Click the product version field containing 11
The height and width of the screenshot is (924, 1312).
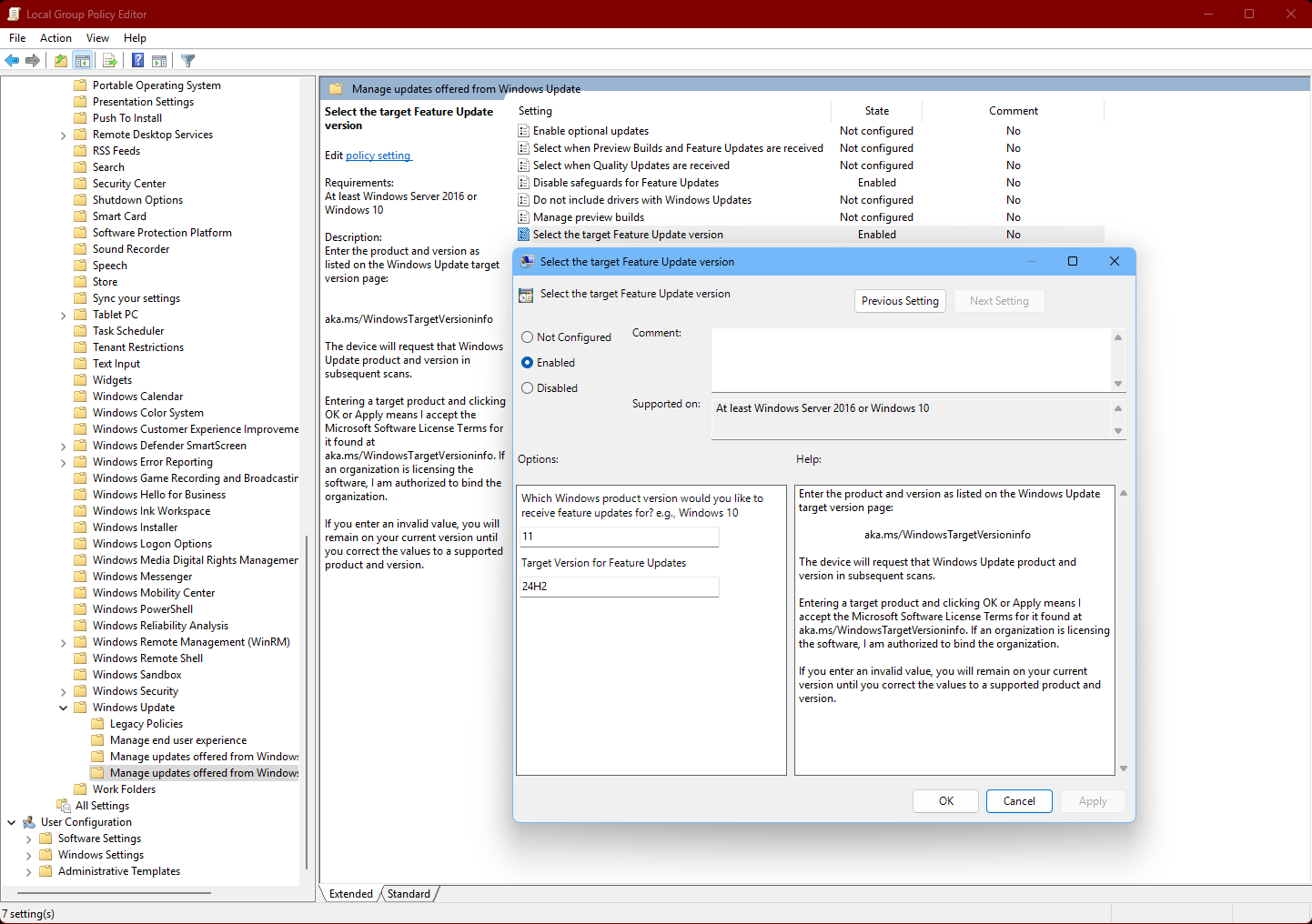coord(619,537)
